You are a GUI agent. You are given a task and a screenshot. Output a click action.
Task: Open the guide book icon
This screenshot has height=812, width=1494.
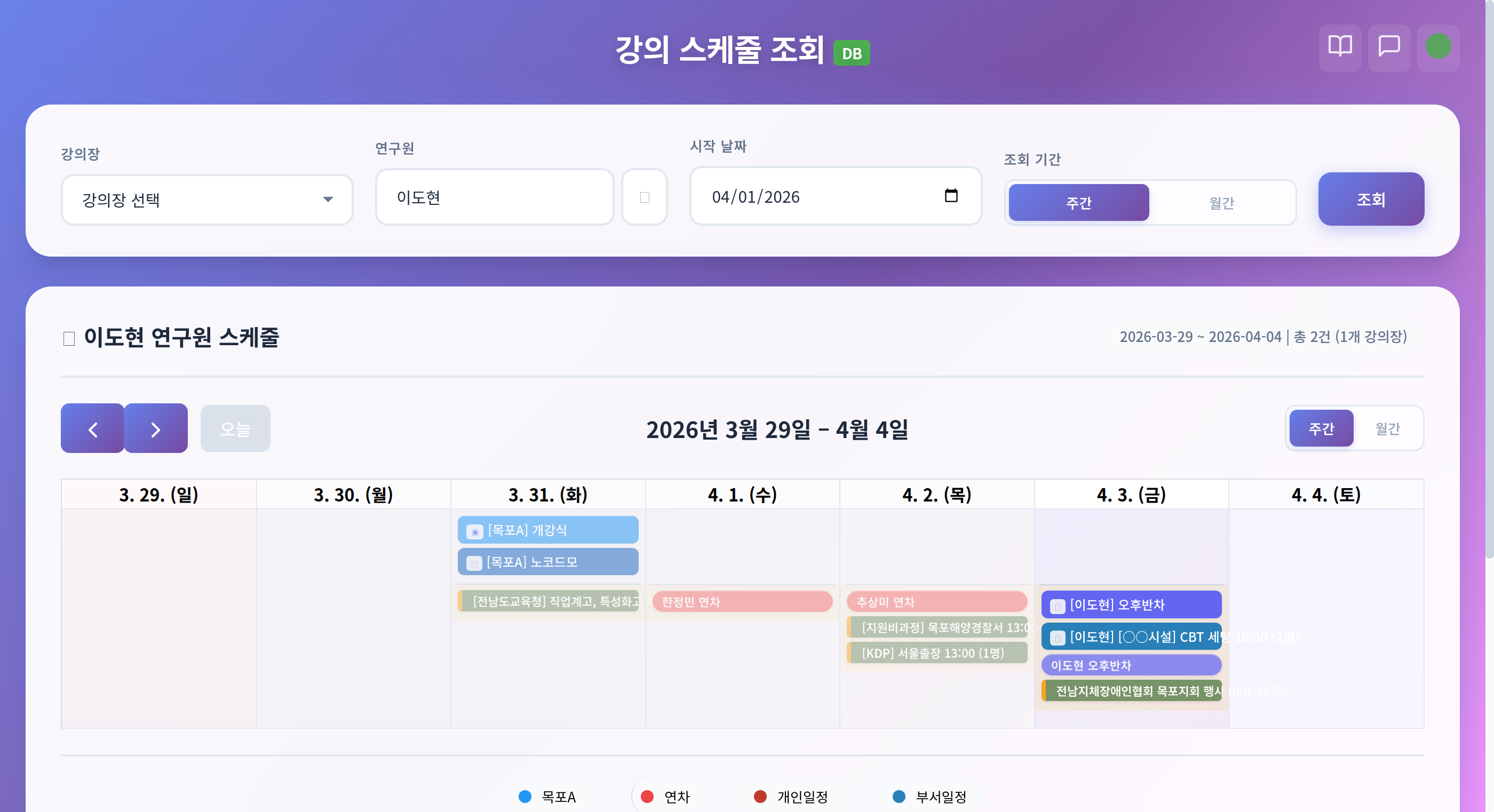(x=1340, y=46)
